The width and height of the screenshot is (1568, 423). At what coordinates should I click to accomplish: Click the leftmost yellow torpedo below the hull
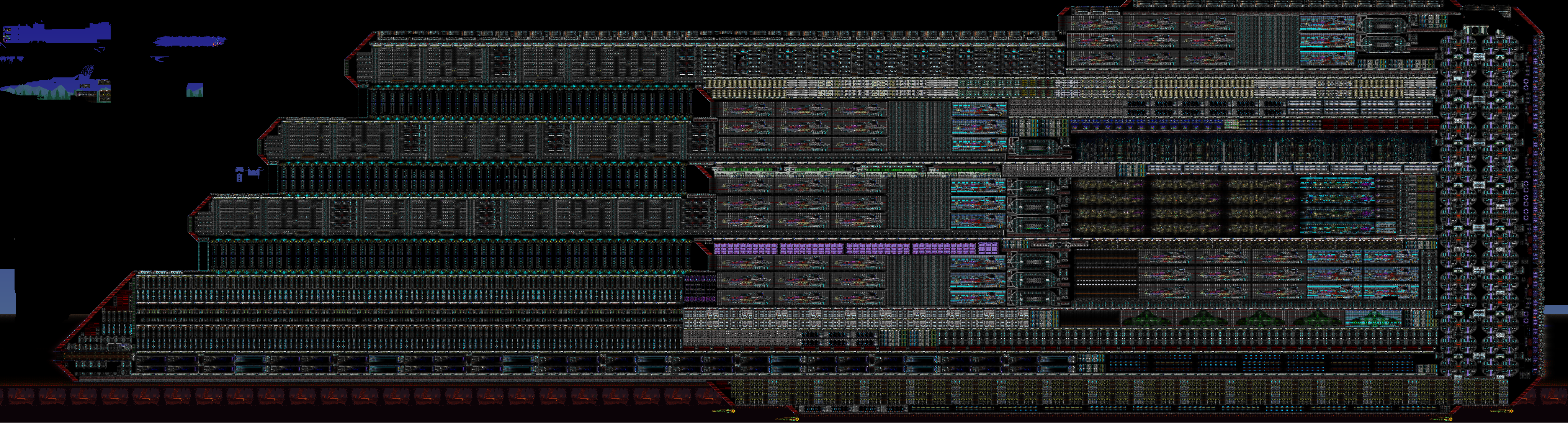(724, 412)
